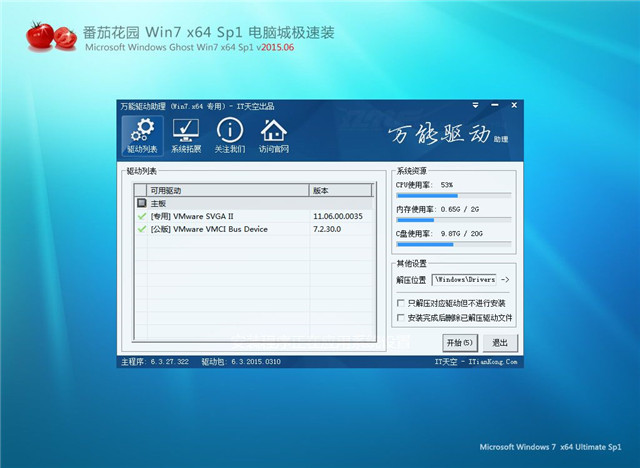Image resolution: width=640 pixels, height=468 pixels.
Task: Toggle check for VMware VMCI Bus Device
Action: [x=142, y=229]
